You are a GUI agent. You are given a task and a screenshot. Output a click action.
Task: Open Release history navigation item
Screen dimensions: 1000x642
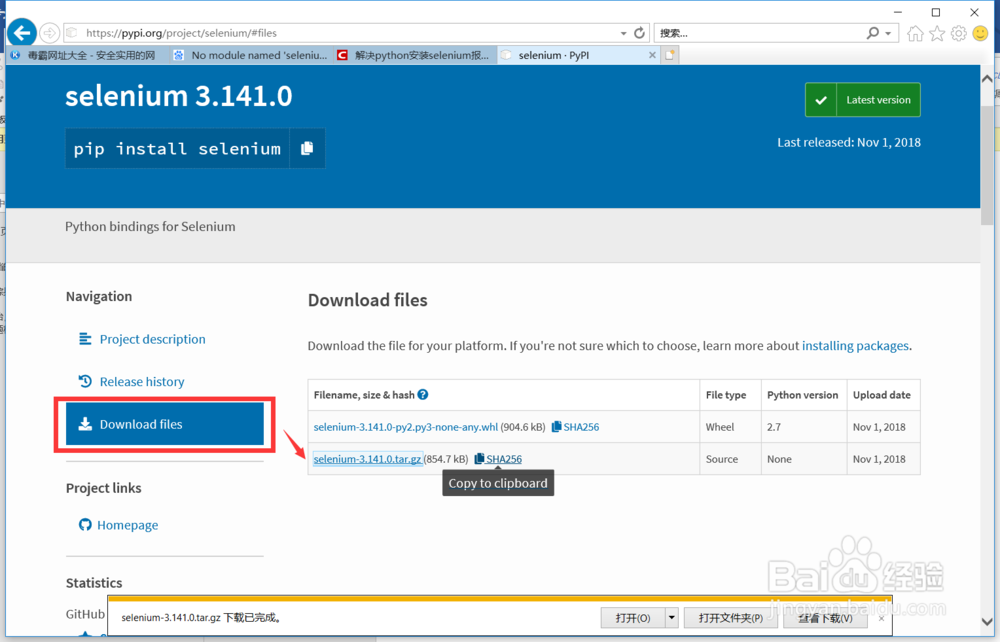tap(142, 381)
